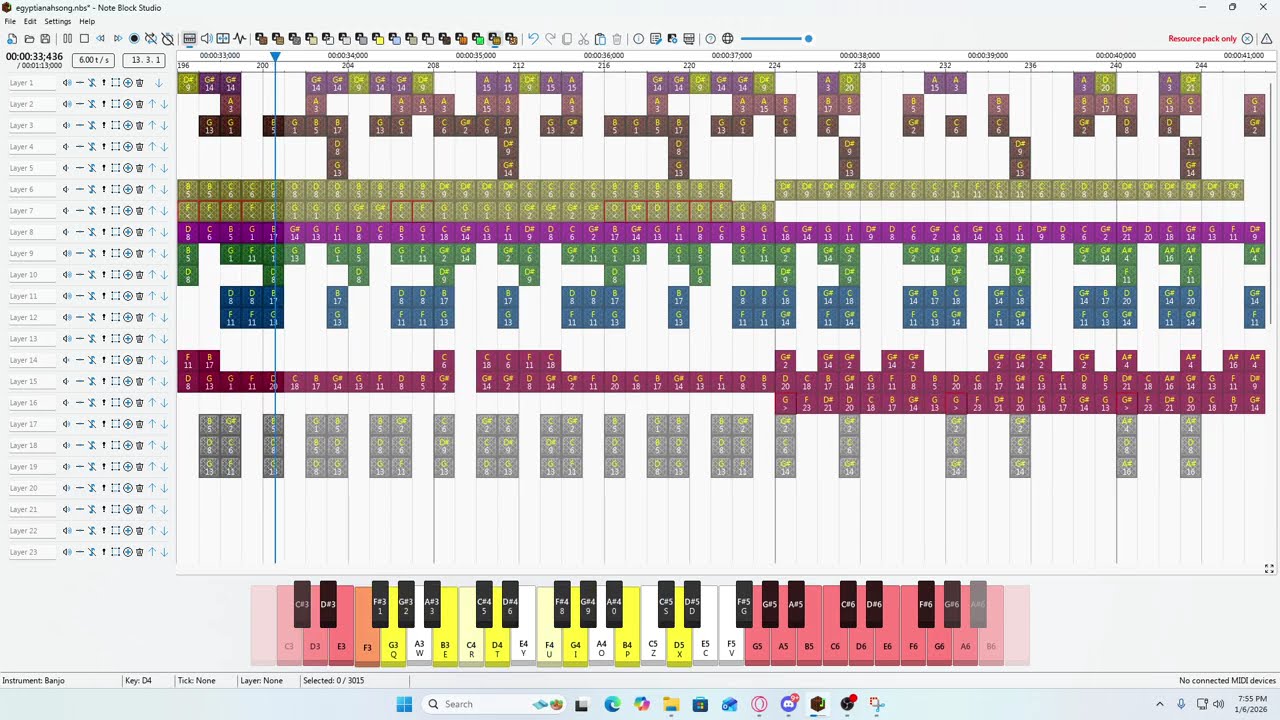Click the paste clipboard icon
This screenshot has width=1280, height=720.
click(600, 39)
